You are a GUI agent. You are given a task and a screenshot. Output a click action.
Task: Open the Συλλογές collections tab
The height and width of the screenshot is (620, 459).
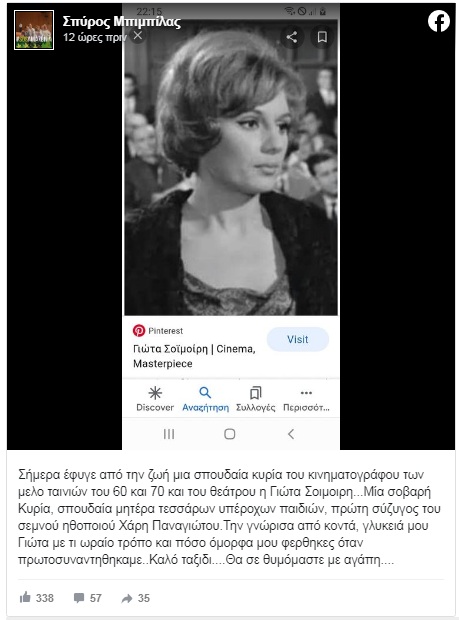255,399
